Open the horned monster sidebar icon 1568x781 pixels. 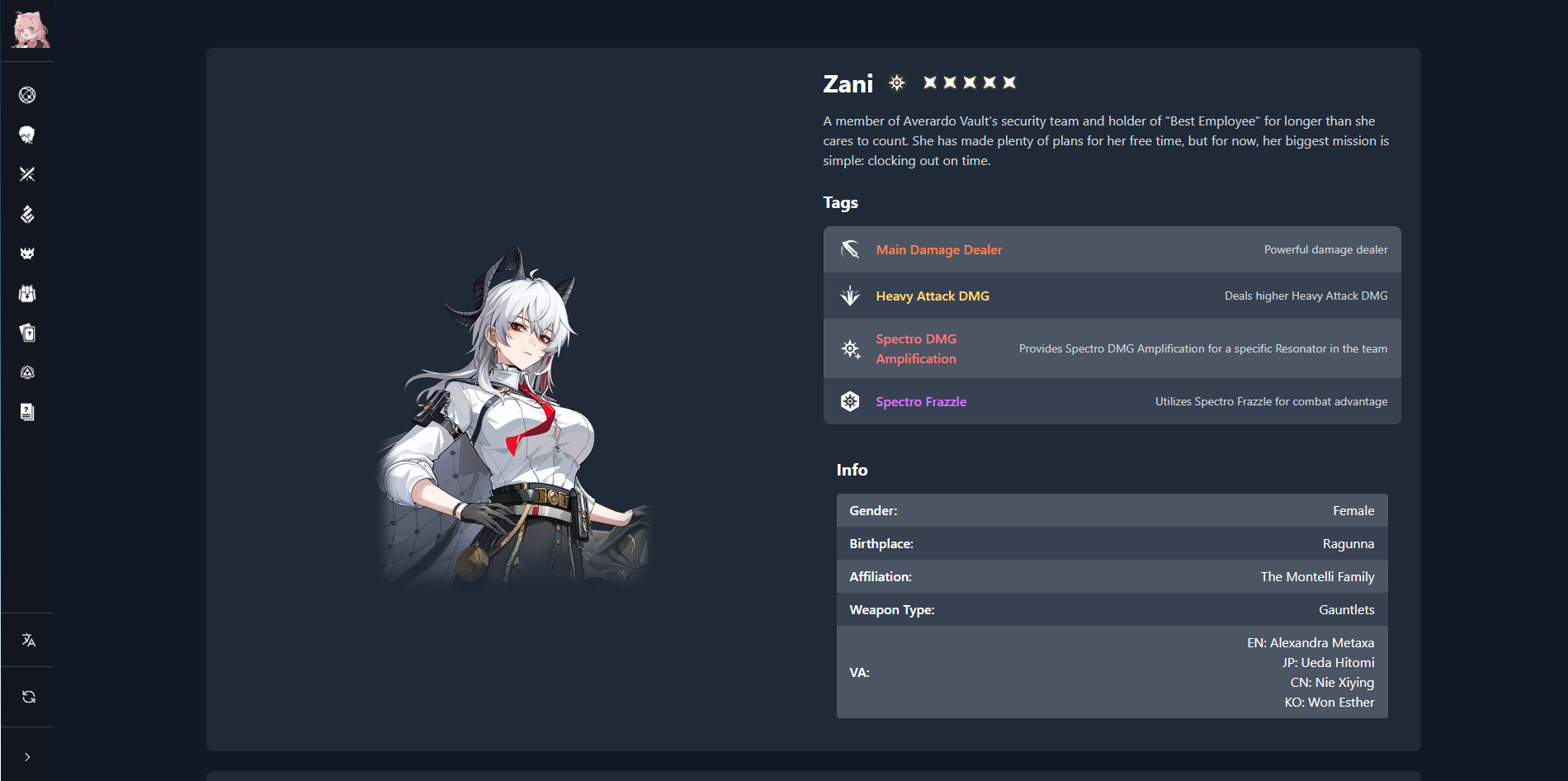(x=27, y=253)
